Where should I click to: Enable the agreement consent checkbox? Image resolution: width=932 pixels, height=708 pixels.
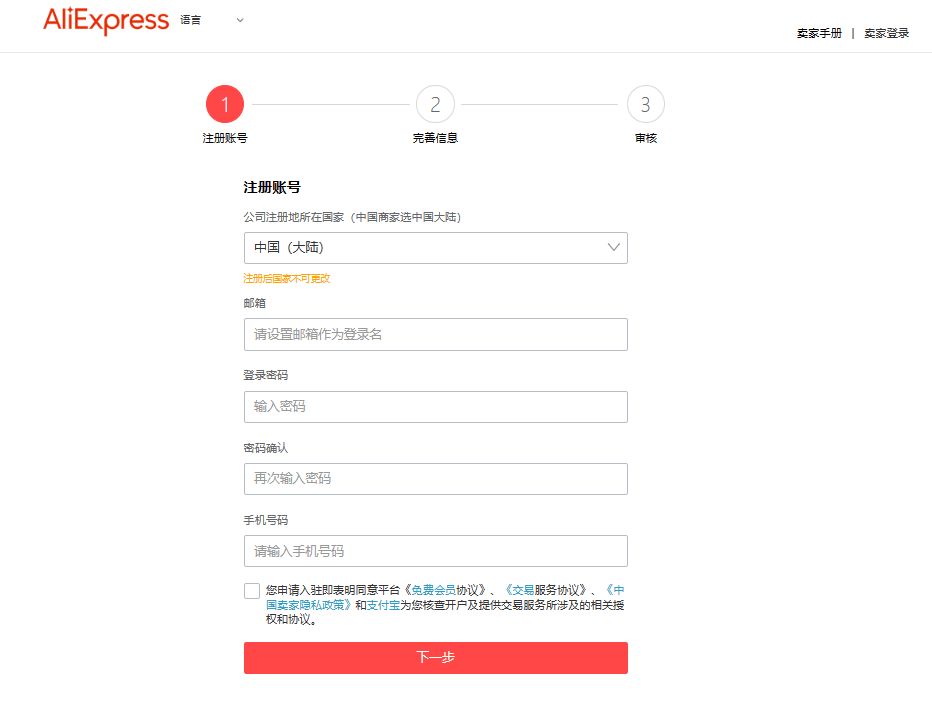[x=250, y=592]
